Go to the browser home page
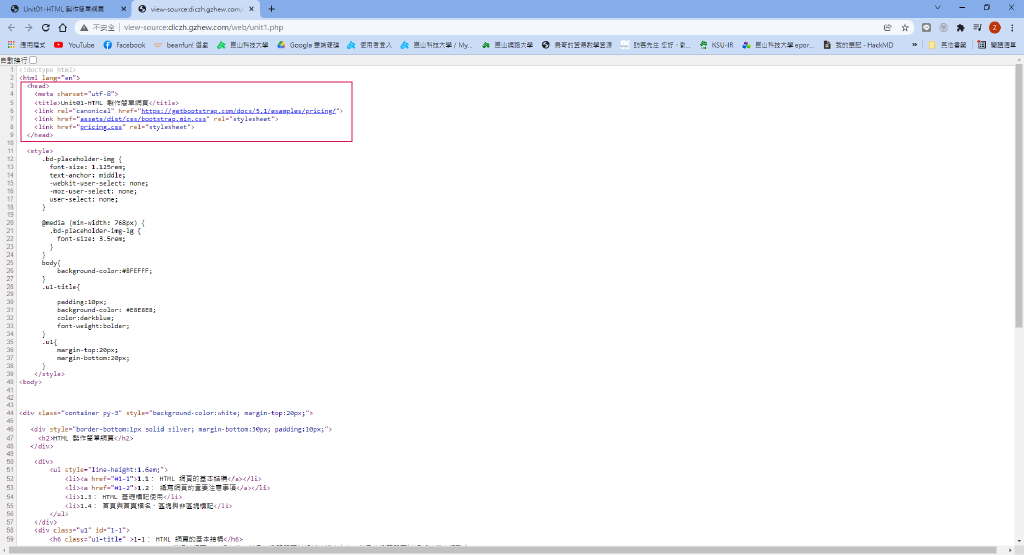 63,28
